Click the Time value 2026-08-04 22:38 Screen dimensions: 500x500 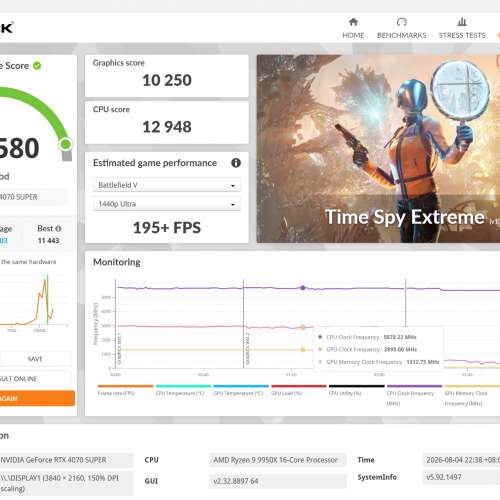tap(461, 460)
